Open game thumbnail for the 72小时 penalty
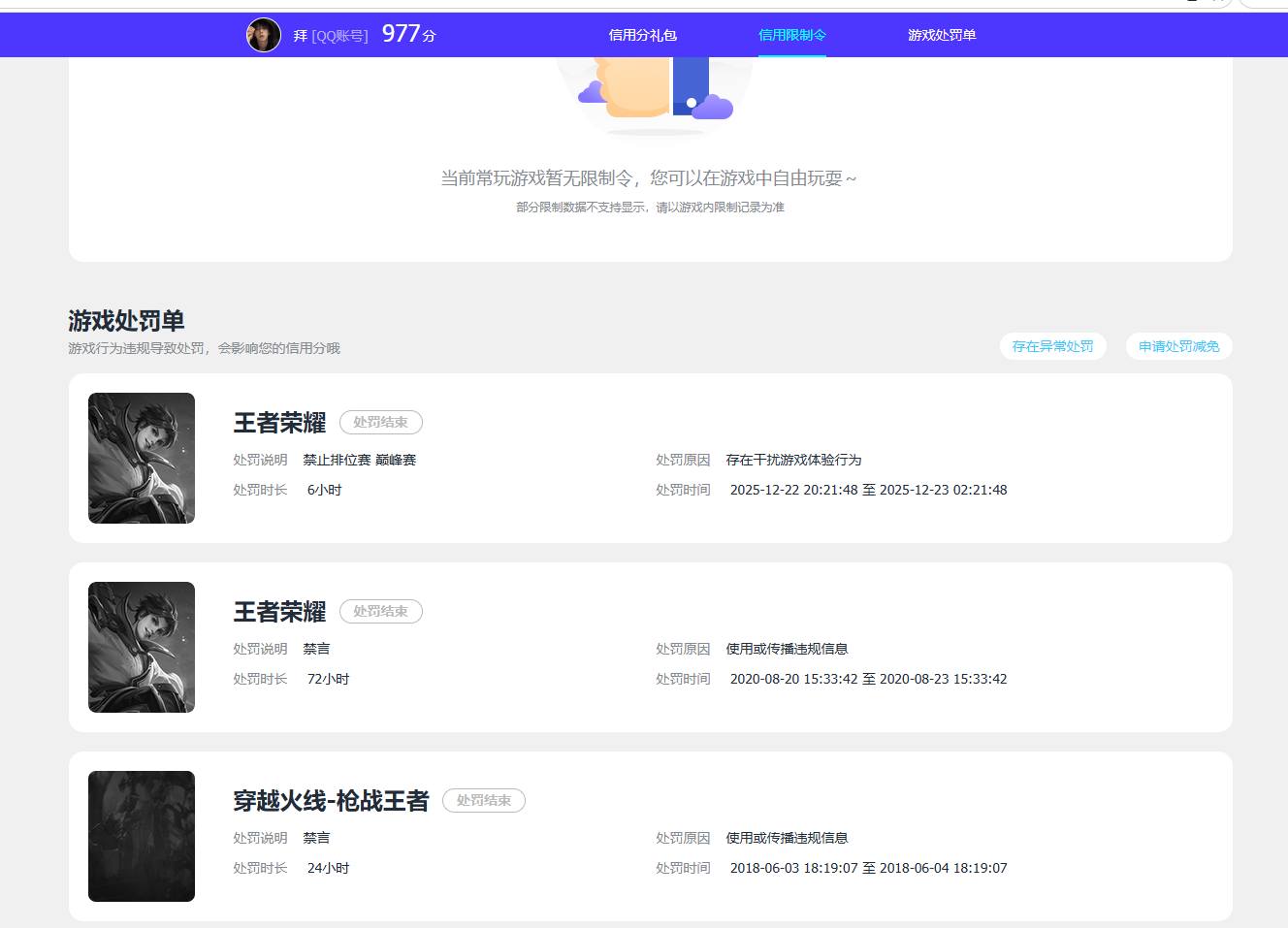This screenshot has height=928, width=1288. click(x=142, y=647)
